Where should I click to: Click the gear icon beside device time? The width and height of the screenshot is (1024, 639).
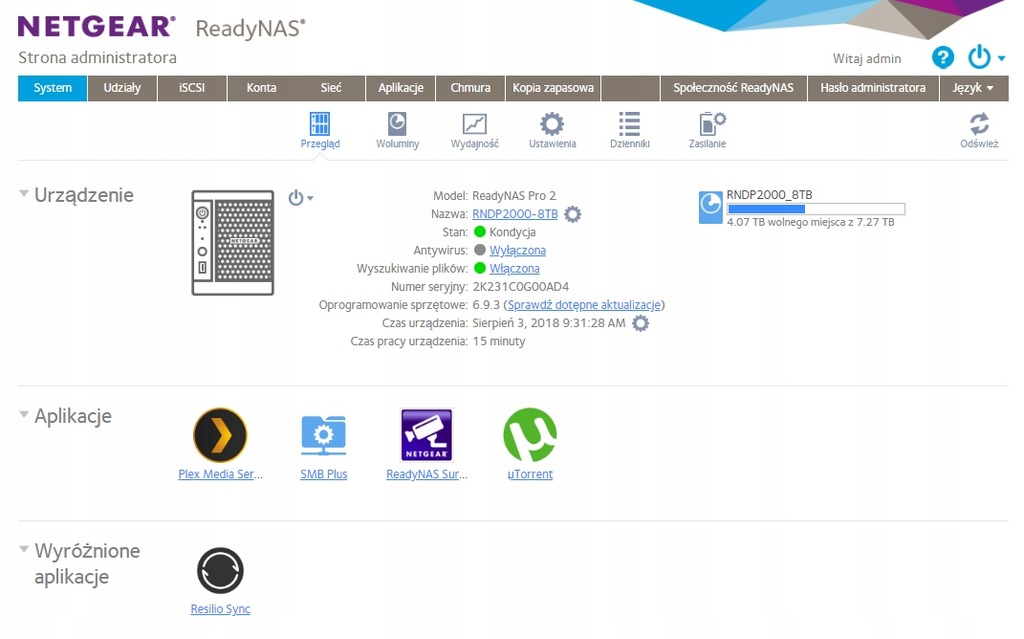pyautogui.click(x=641, y=323)
